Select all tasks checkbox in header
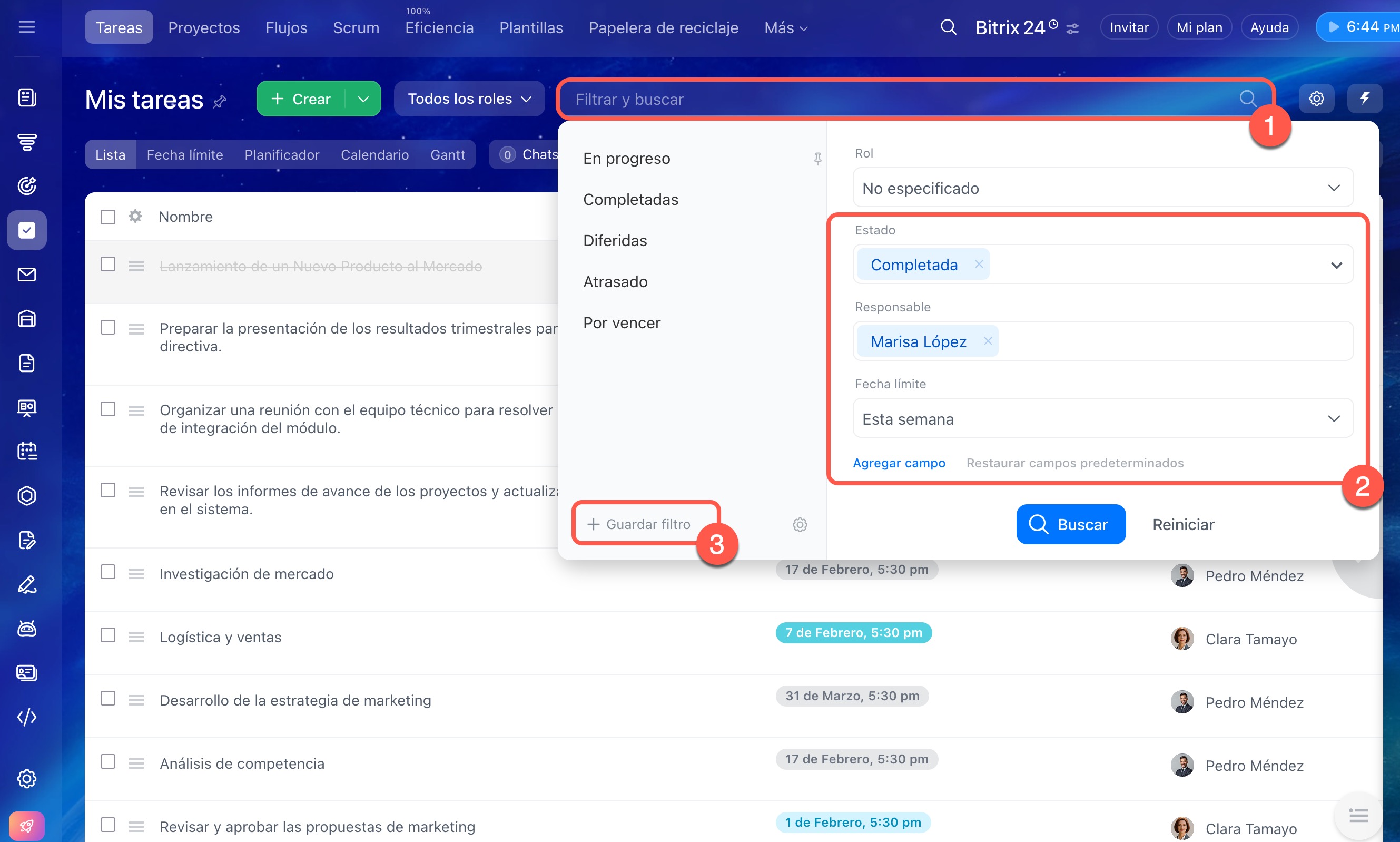Screen dimensions: 1400x842 [108, 217]
